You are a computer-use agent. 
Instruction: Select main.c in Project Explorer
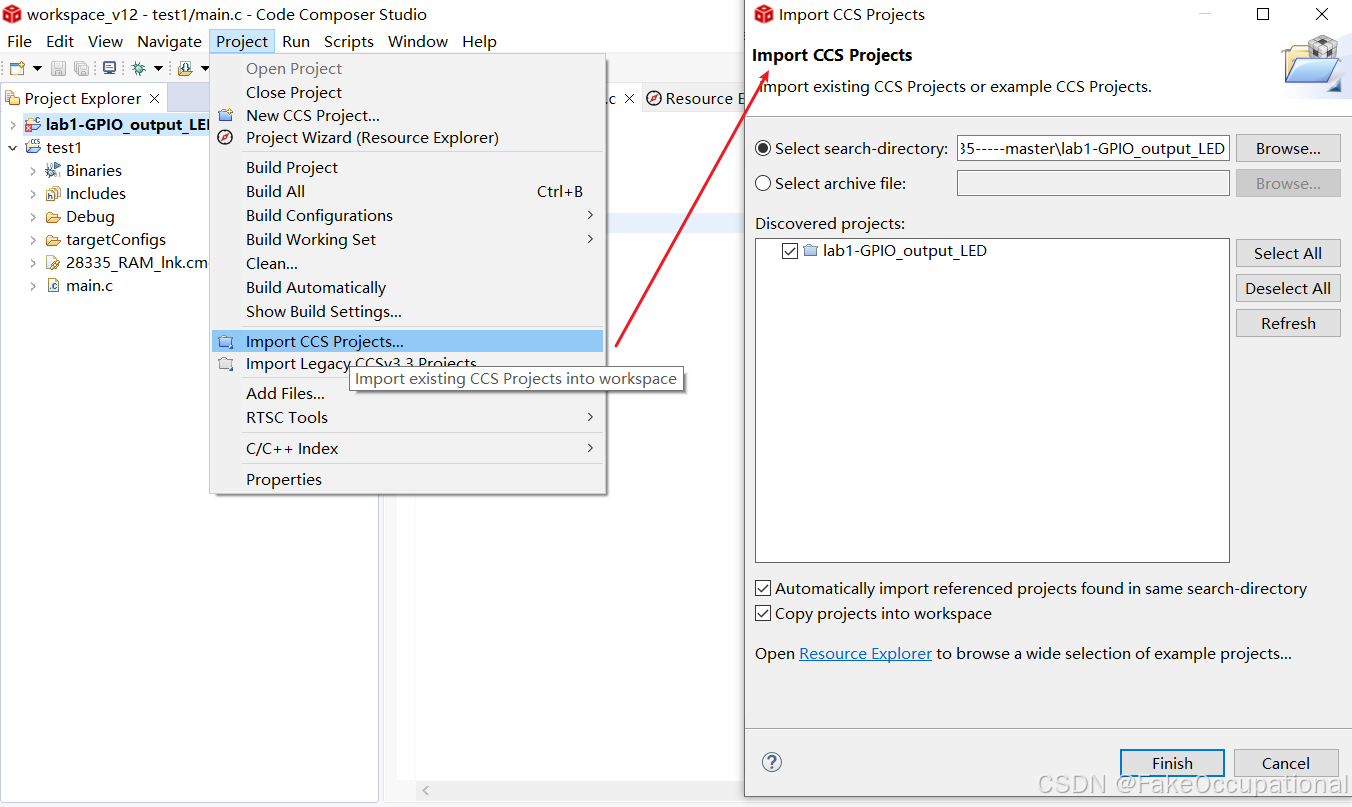point(89,286)
